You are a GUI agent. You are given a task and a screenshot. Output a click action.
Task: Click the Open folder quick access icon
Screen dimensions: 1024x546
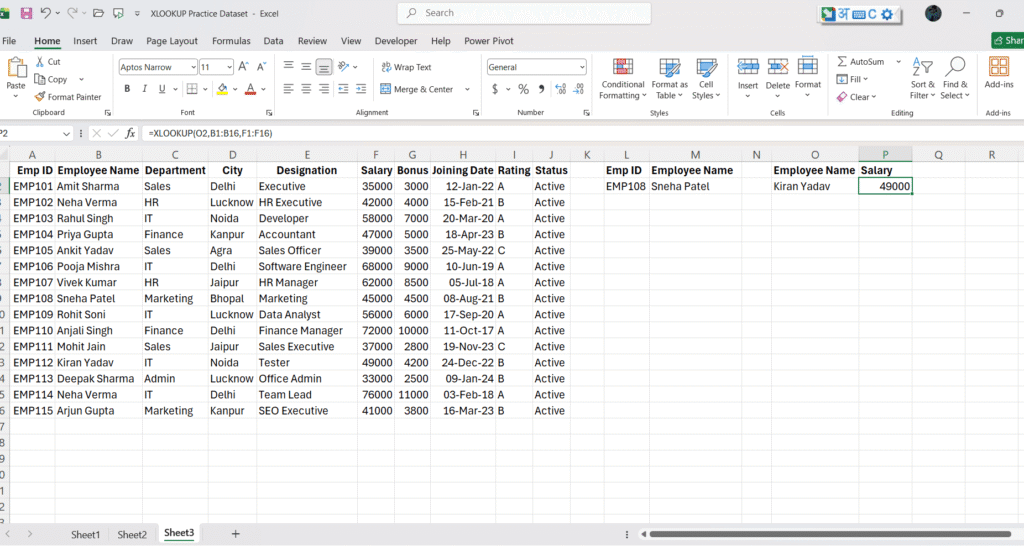pos(98,13)
